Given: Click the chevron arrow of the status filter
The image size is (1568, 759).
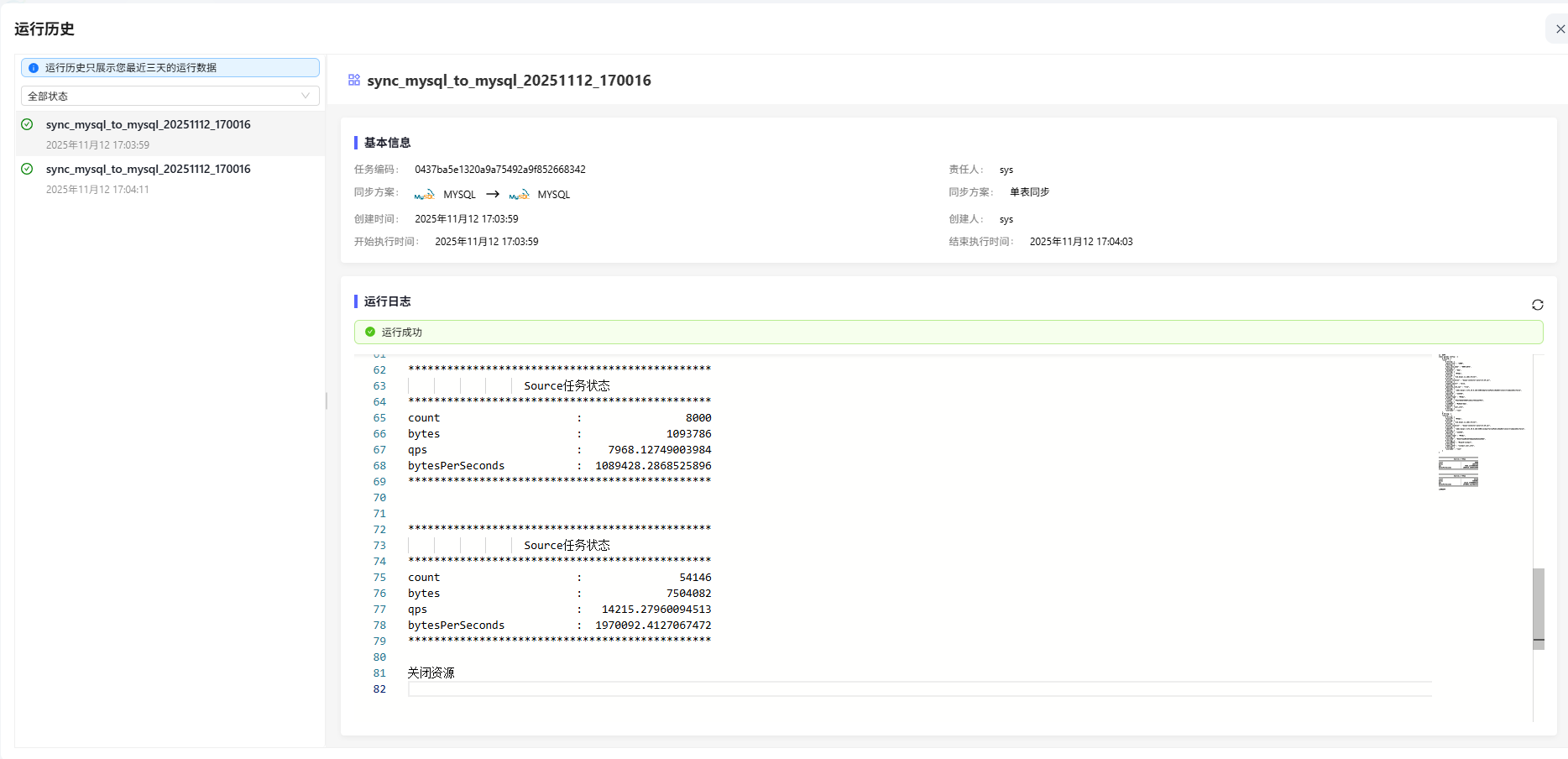Looking at the screenshot, I should (x=306, y=96).
